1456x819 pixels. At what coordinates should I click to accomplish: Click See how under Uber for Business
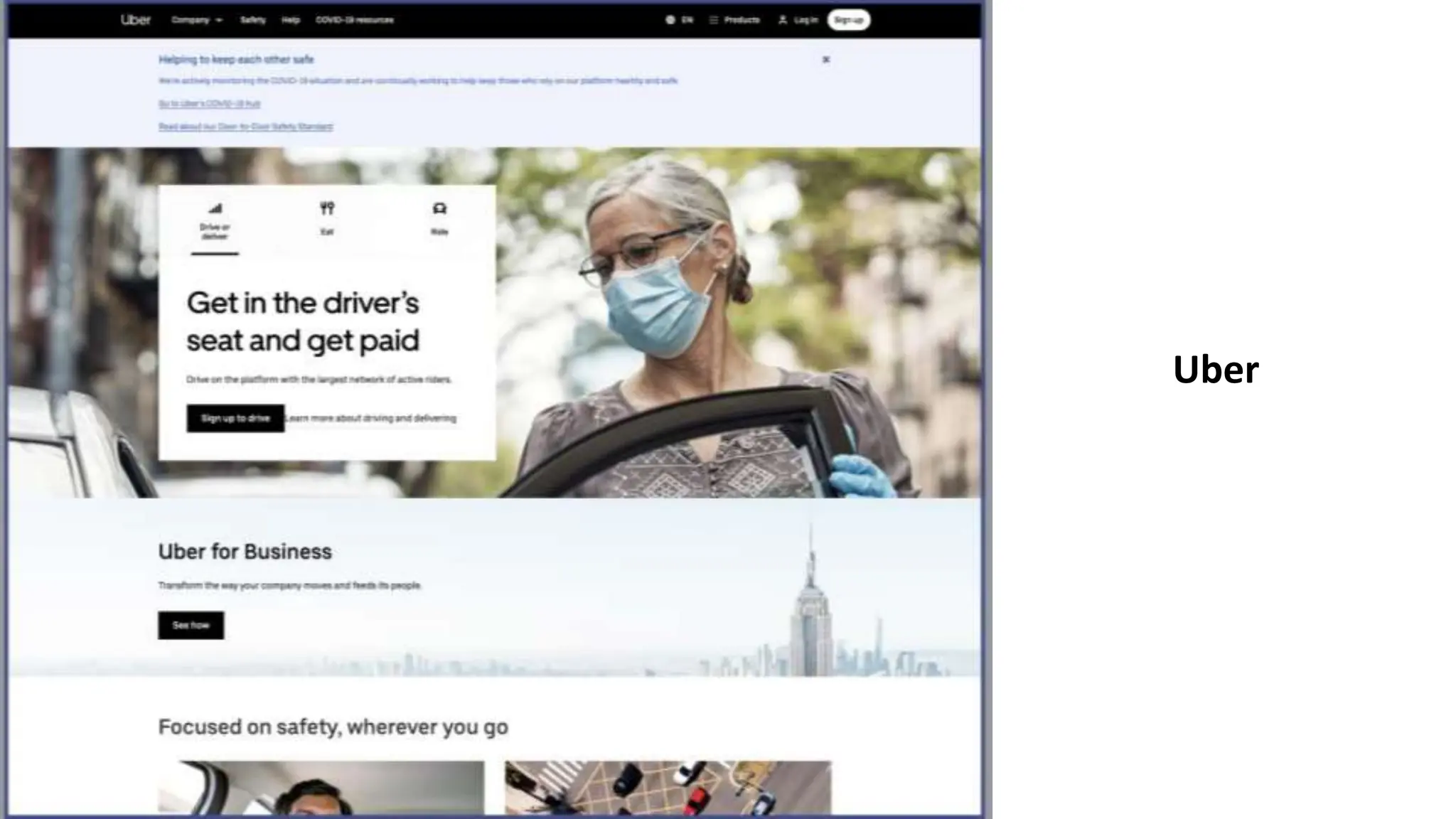click(191, 626)
